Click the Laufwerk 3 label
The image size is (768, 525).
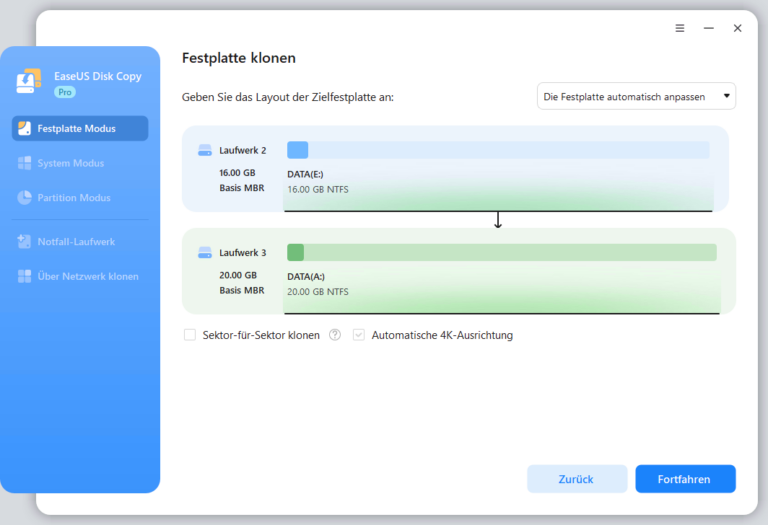click(x=242, y=253)
